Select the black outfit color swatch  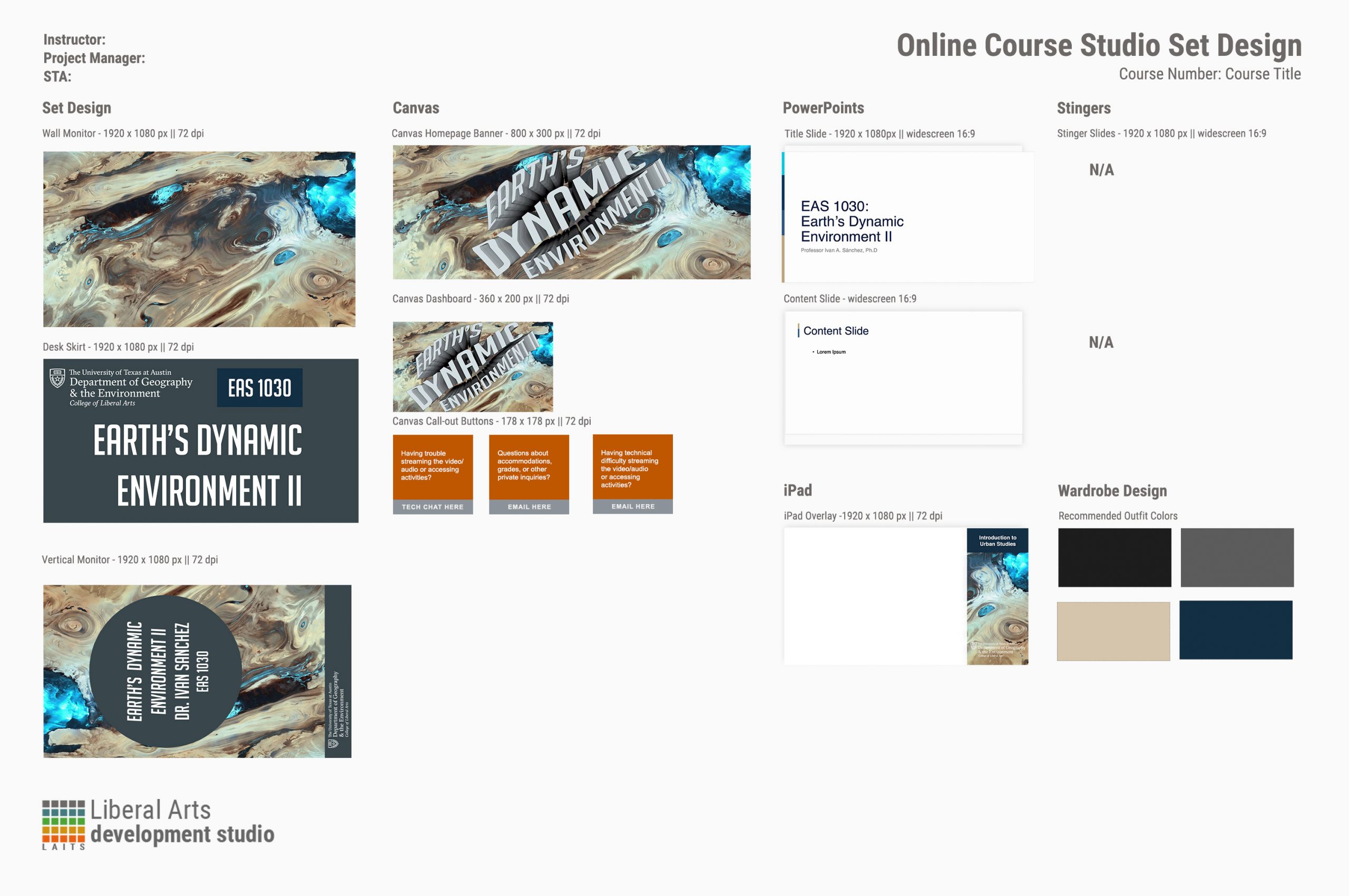[x=1114, y=557]
